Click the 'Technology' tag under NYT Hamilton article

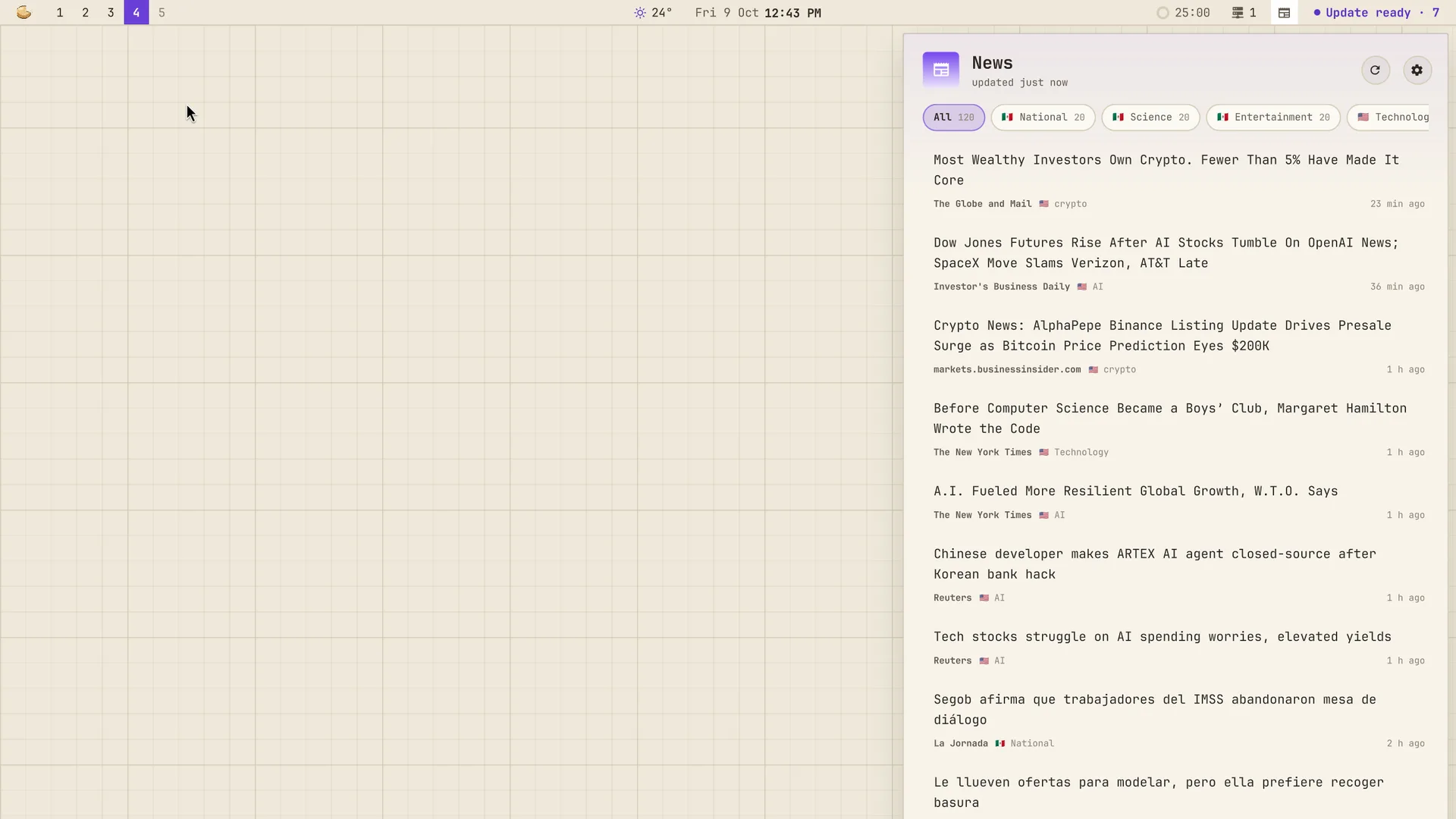[1081, 452]
